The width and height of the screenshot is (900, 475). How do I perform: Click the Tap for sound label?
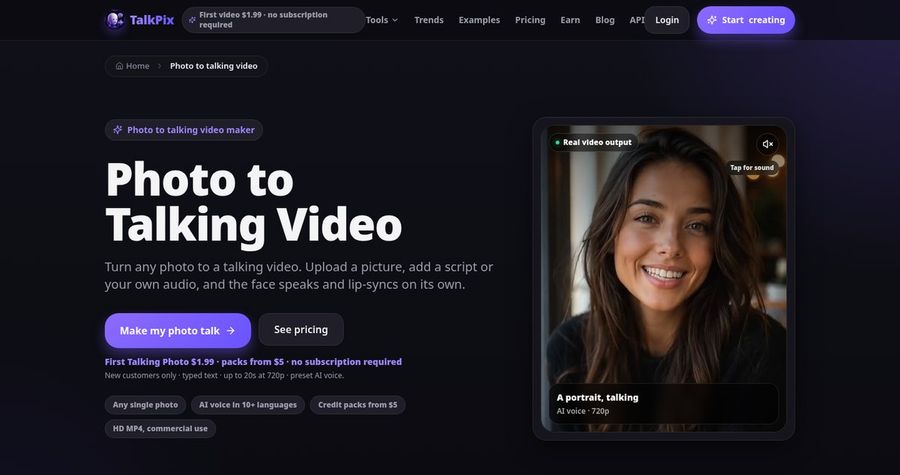click(751, 168)
